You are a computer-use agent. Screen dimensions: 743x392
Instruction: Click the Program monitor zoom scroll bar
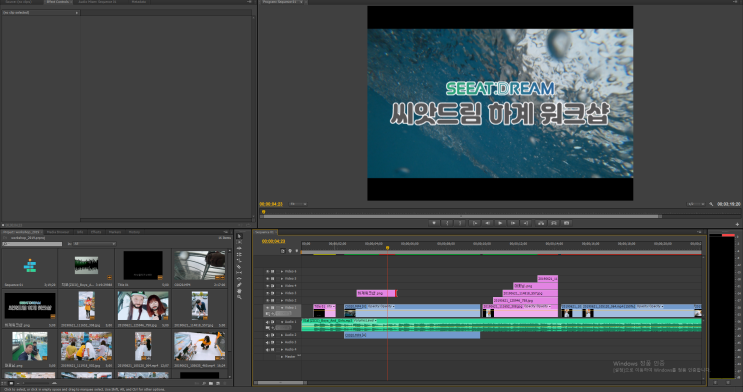(x=462, y=216)
